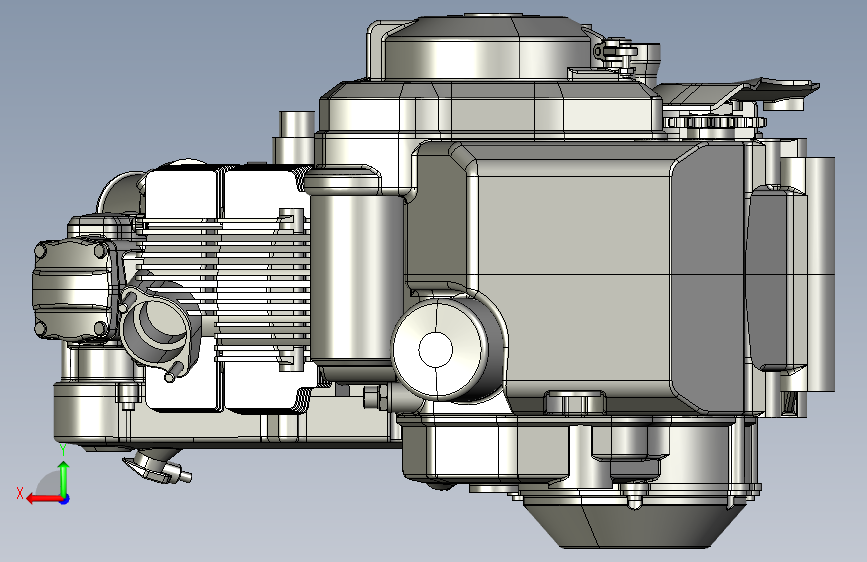Select the blue Z axis dot at triad origin

[65, 499]
